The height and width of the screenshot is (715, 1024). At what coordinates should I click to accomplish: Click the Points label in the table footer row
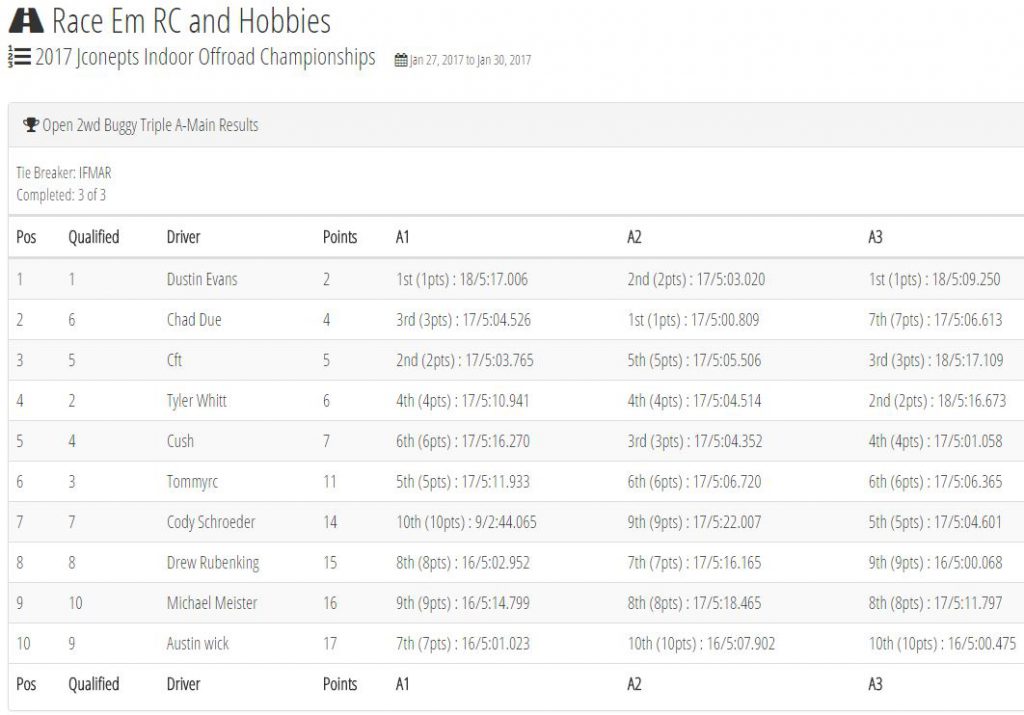click(x=340, y=684)
